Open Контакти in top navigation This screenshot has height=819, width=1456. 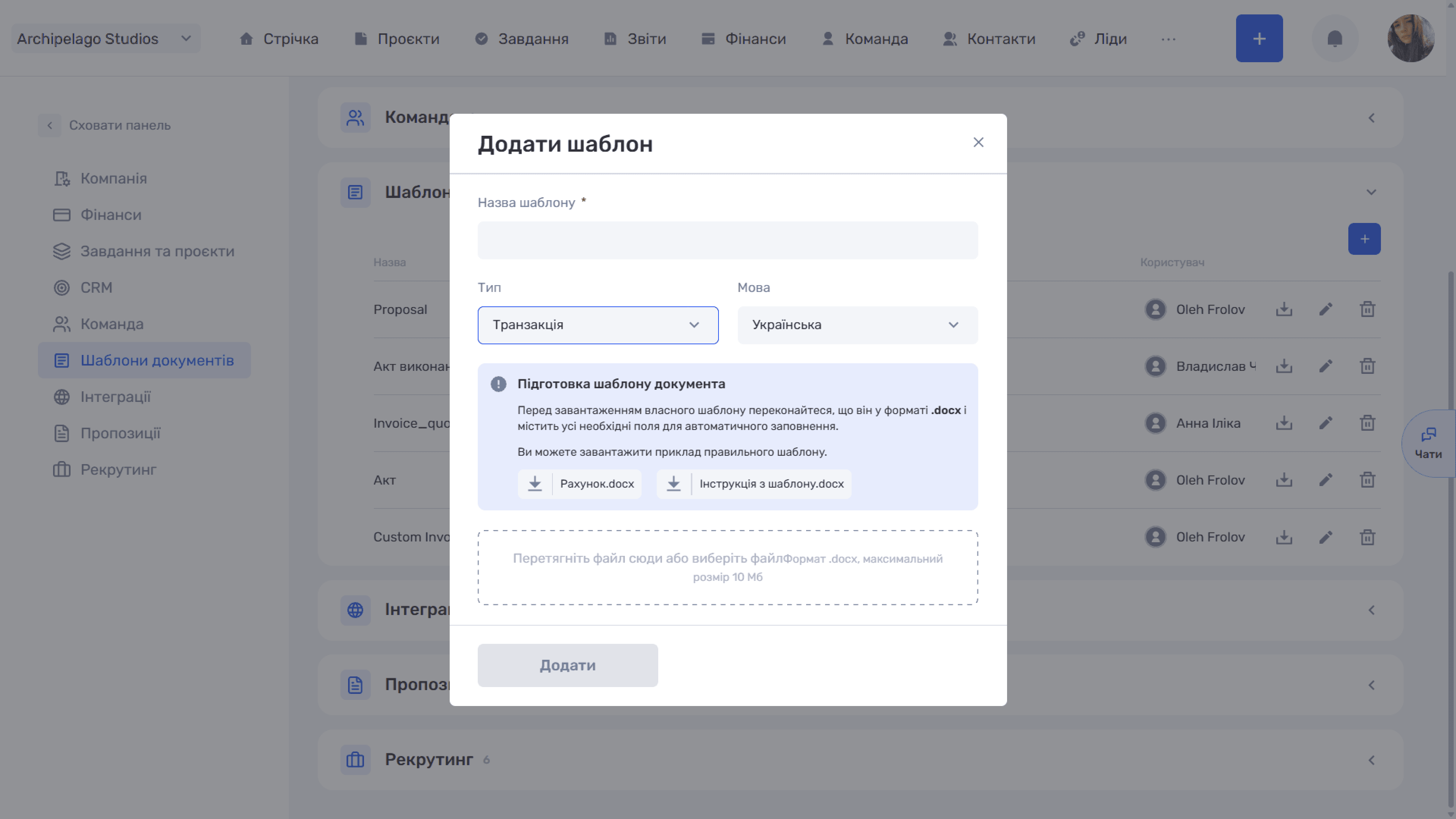coord(989,38)
